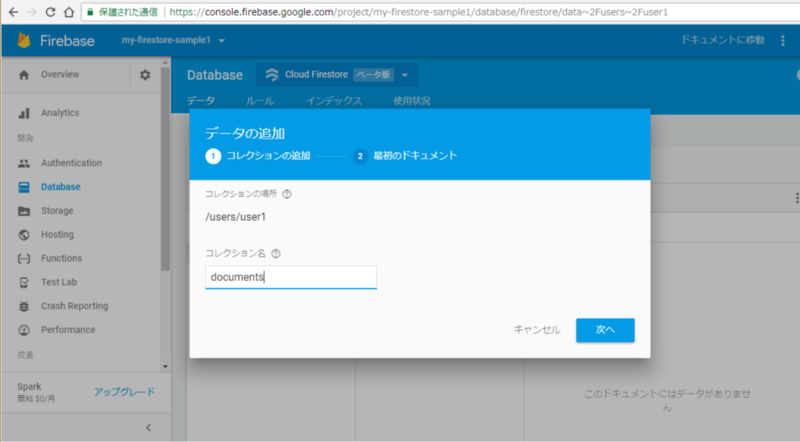Image resolution: width=800 pixels, height=442 pixels.
Task: Click the secure connection padlock icon
Action: (x=90, y=12)
